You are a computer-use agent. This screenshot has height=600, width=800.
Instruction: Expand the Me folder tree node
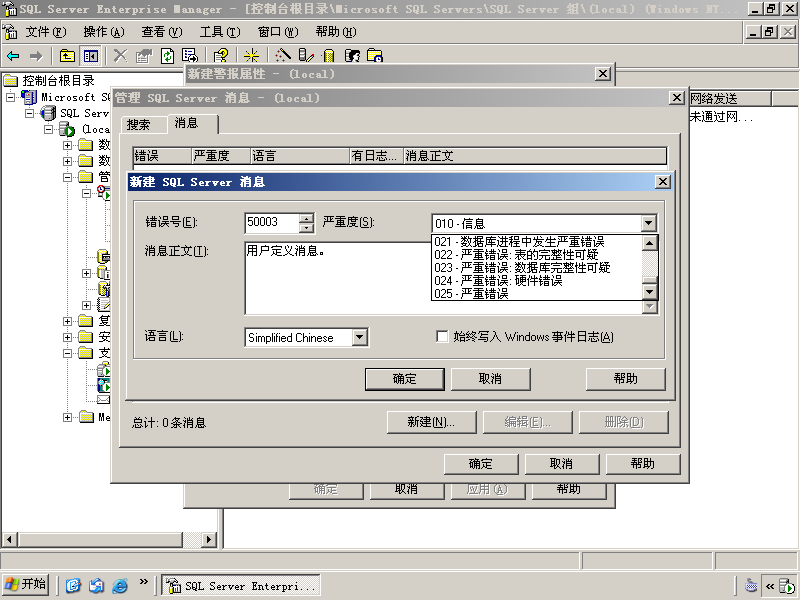coord(67,417)
